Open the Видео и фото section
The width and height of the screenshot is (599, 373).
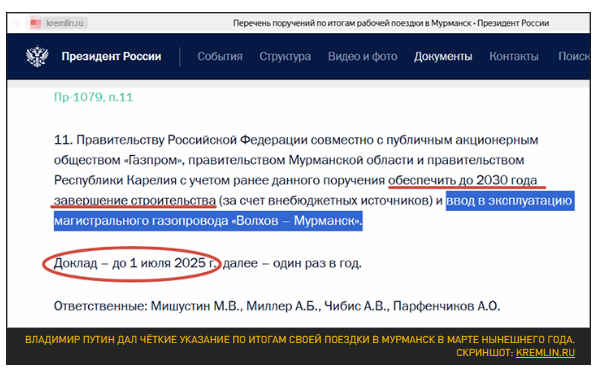click(363, 57)
